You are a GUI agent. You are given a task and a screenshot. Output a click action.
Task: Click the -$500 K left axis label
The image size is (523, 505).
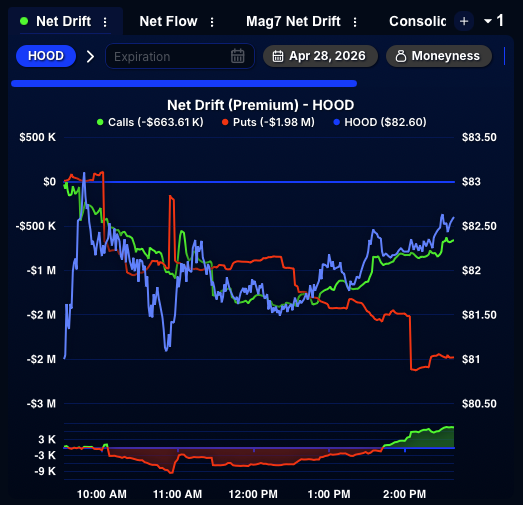point(36,226)
